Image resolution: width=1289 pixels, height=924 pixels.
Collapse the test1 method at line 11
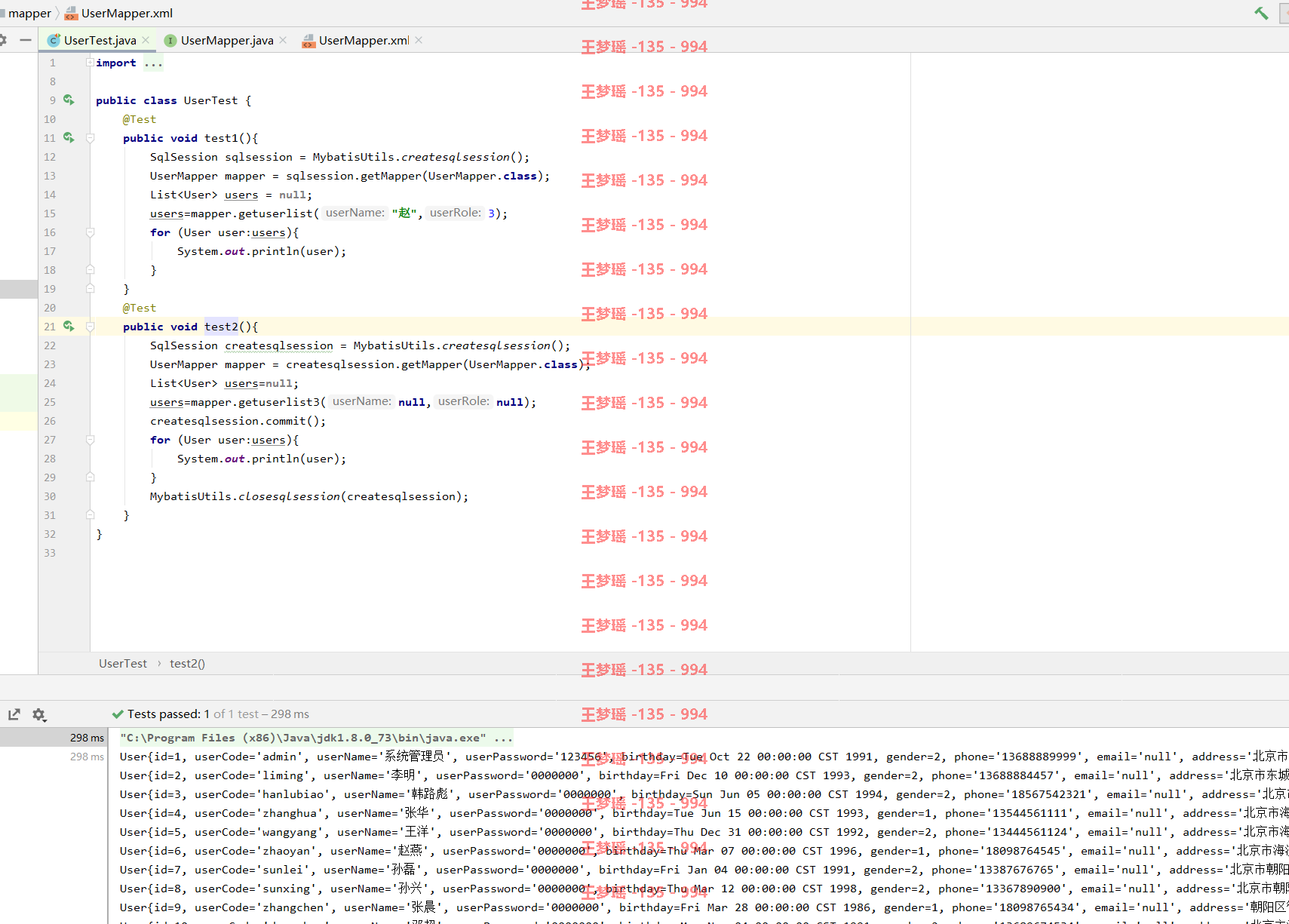(x=90, y=138)
